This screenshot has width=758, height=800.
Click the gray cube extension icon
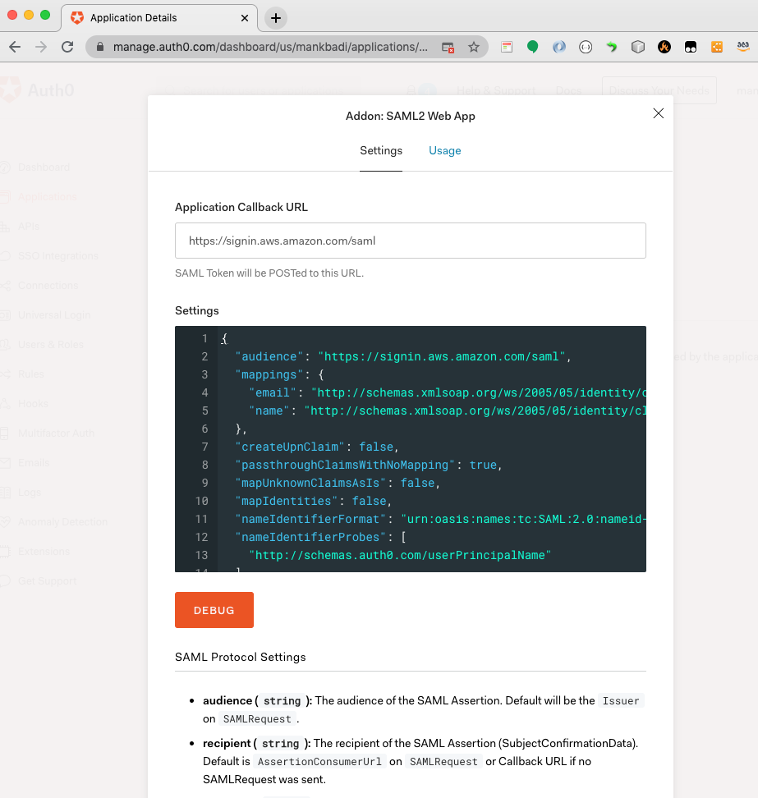click(638, 46)
